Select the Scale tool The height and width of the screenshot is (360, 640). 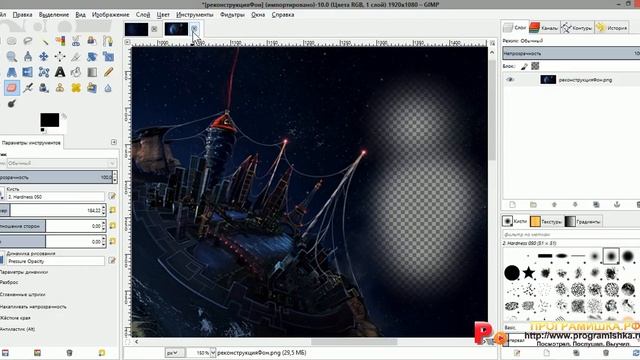tap(108, 57)
